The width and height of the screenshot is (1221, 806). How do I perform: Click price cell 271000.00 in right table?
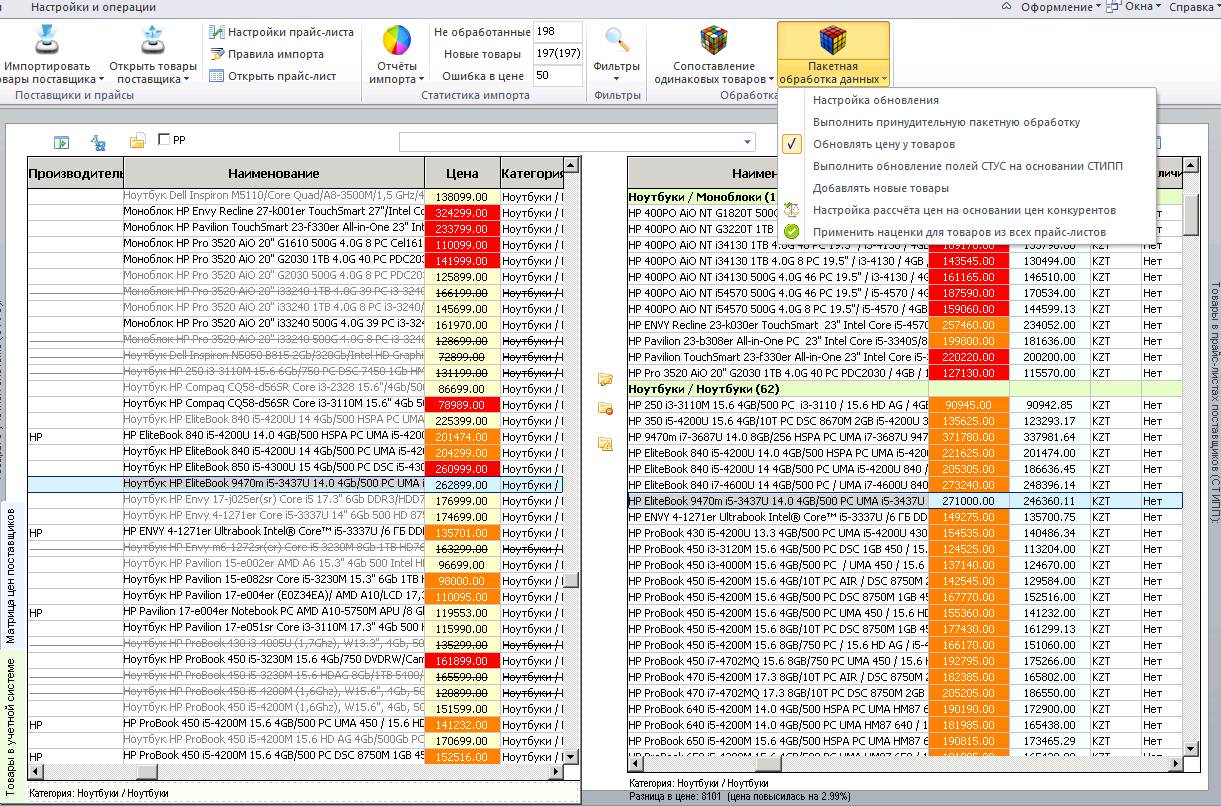coord(968,501)
